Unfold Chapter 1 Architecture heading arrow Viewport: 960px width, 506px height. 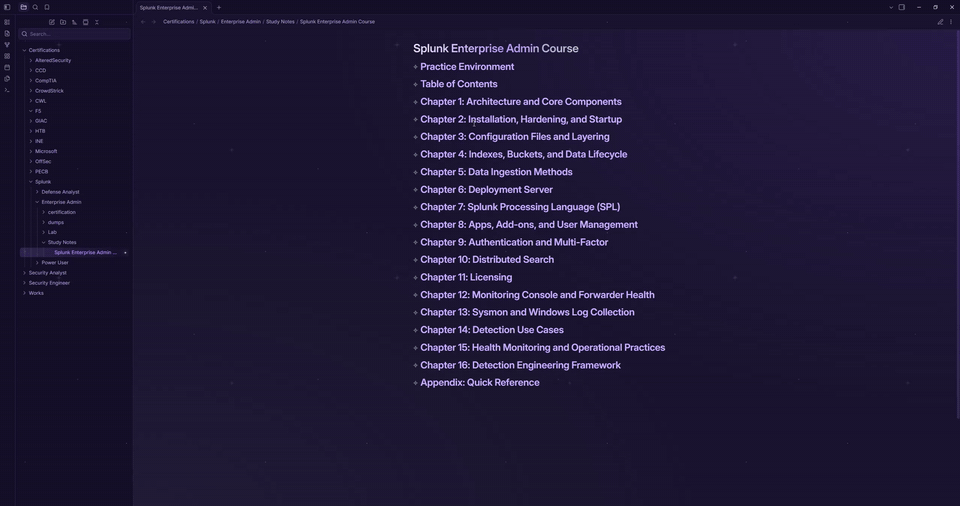click(x=415, y=102)
